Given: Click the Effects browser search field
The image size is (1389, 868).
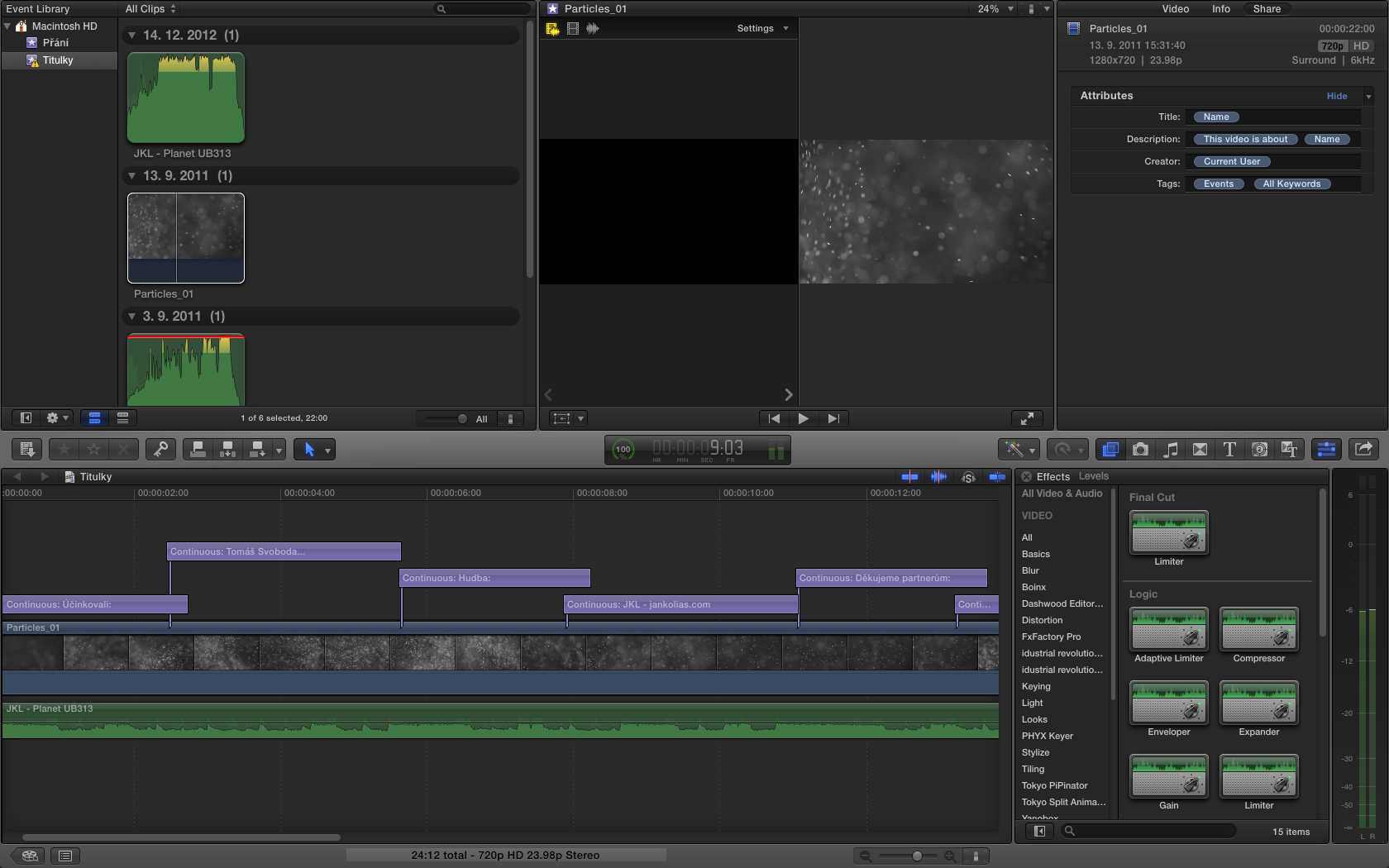Looking at the screenshot, I should tap(1148, 831).
